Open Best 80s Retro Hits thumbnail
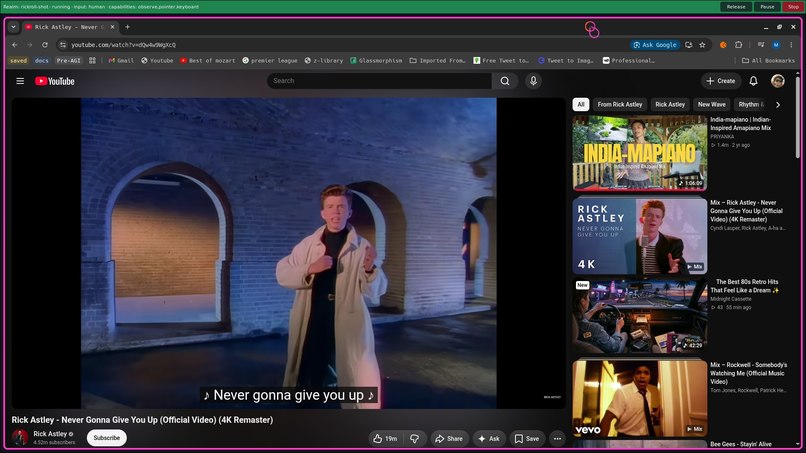806x453 pixels. click(639, 316)
